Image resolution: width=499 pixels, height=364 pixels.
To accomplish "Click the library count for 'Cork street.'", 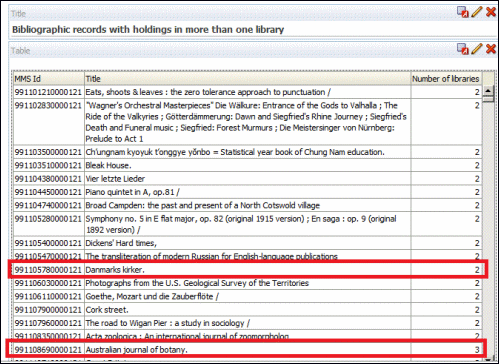I will [x=446, y=310].
